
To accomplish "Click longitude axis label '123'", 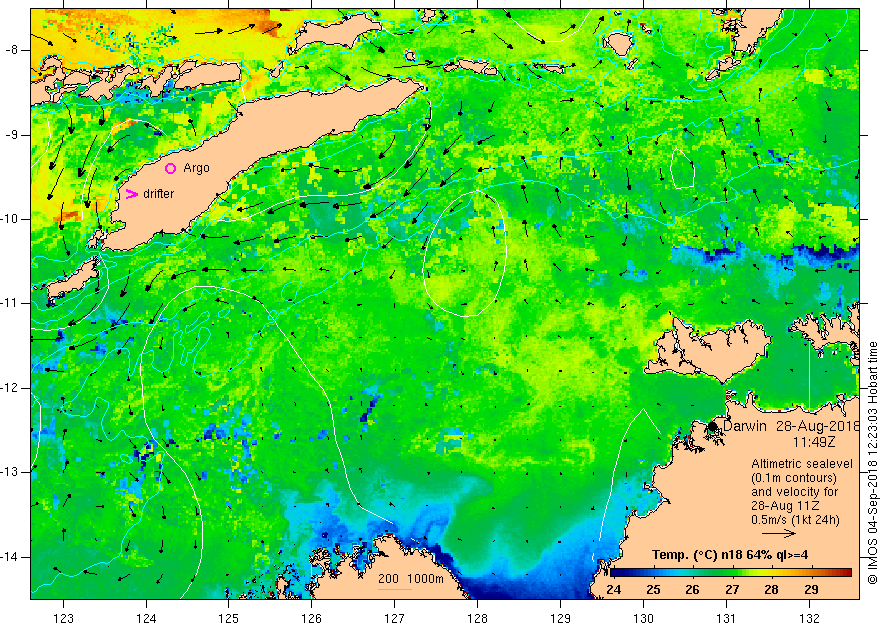I will click(63, 619).
